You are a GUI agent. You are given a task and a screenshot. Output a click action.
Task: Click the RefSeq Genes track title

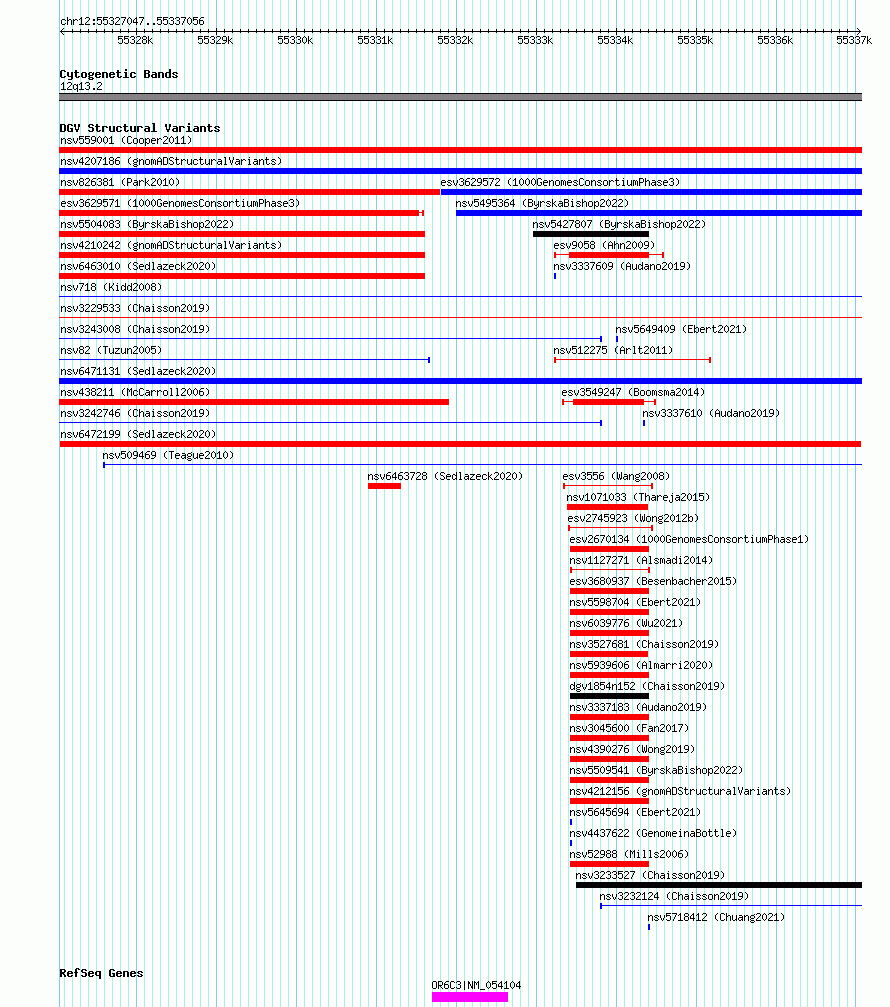click(101, 973)
